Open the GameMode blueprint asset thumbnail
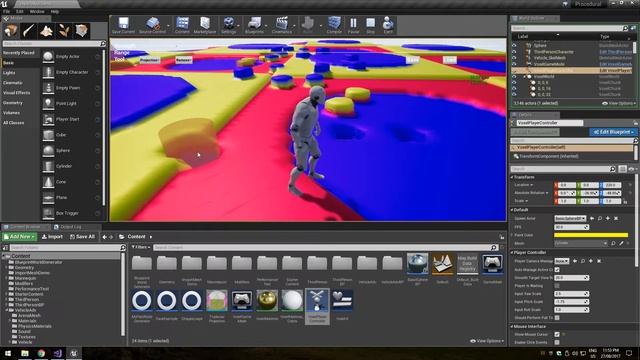Image resolution: width=640 pixels, height=360 pixels. tap(492, 264)
